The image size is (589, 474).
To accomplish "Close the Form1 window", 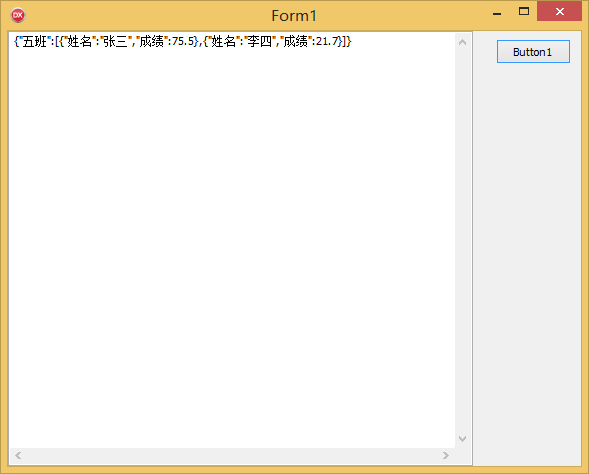I will [559, 11].
